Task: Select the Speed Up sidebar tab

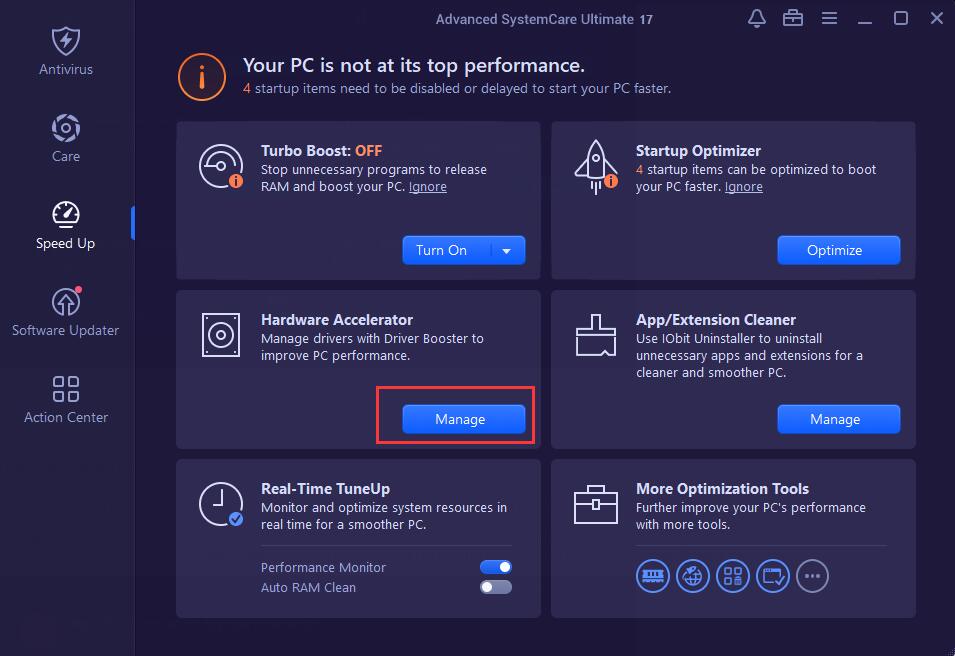Action: pos(66,225)
